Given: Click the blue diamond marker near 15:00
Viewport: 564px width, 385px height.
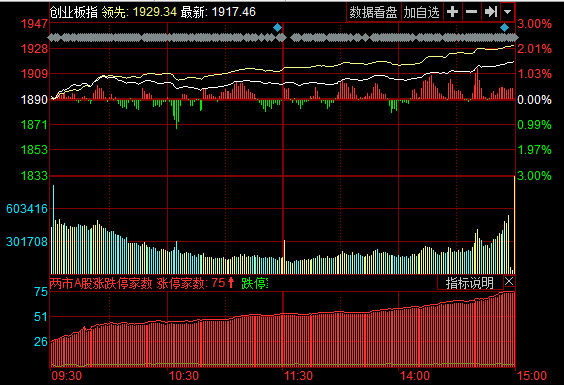Looking at the screenshot, I should [x=505, y=28].
